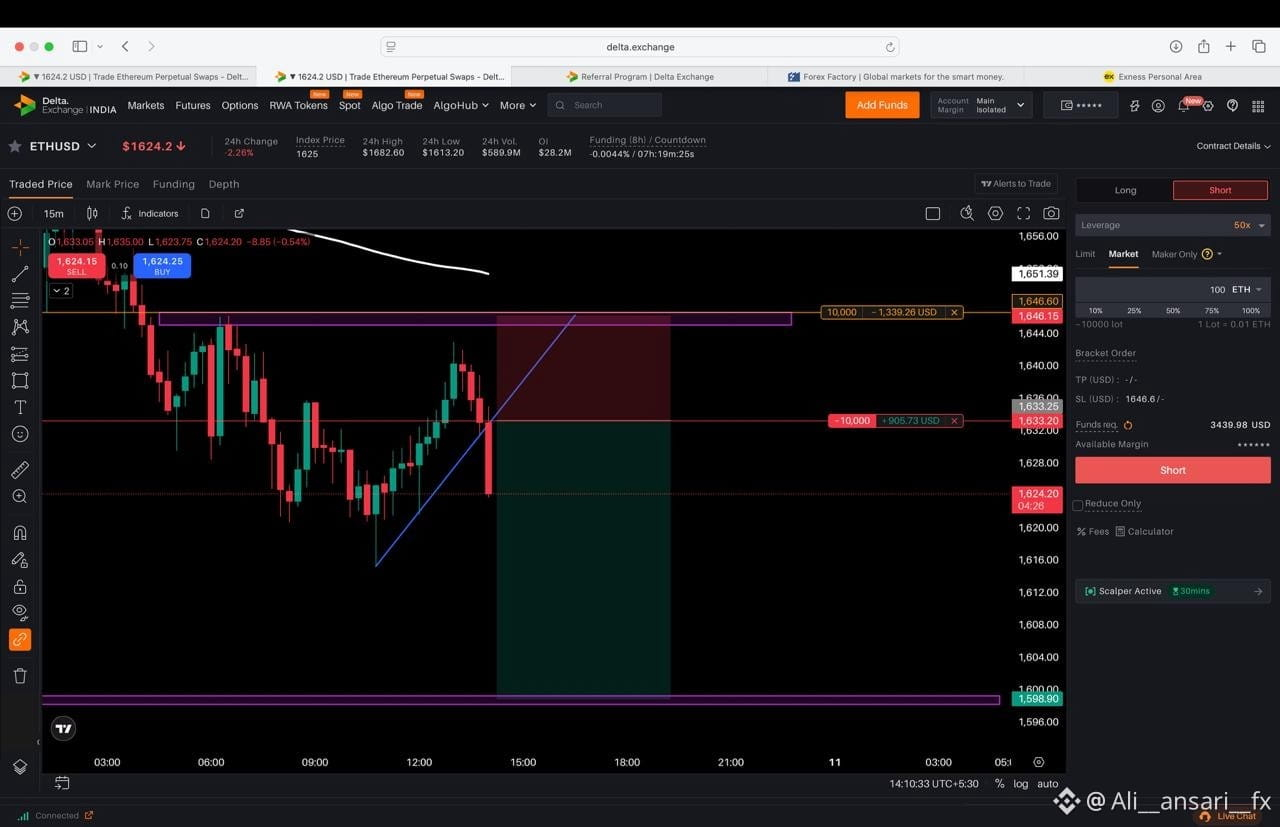
Task: Click the compare/add symbol plus icon
Action: (15, 213)
